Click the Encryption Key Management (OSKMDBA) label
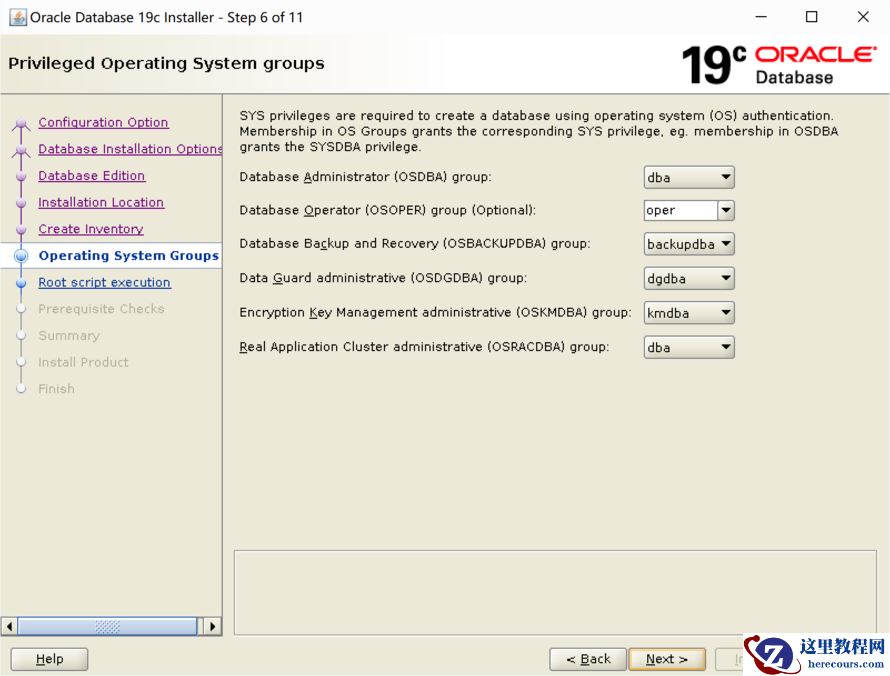 click(x=435, y=312)
